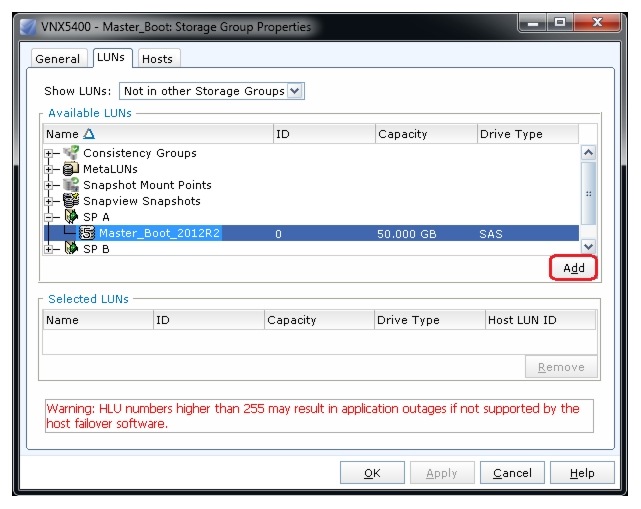Screen dimensions: 641x509
Task: Select the 'Snapview Snapshots' tree label
Action: (x=142, y=201)
